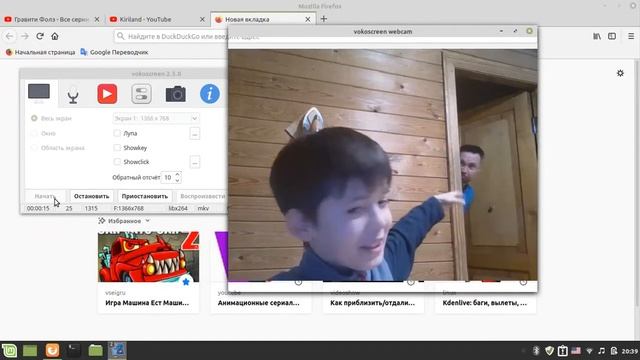Open the vokoscreen video player tab
The height and width of the screenshot is (360, 640).
pos(107,94)
